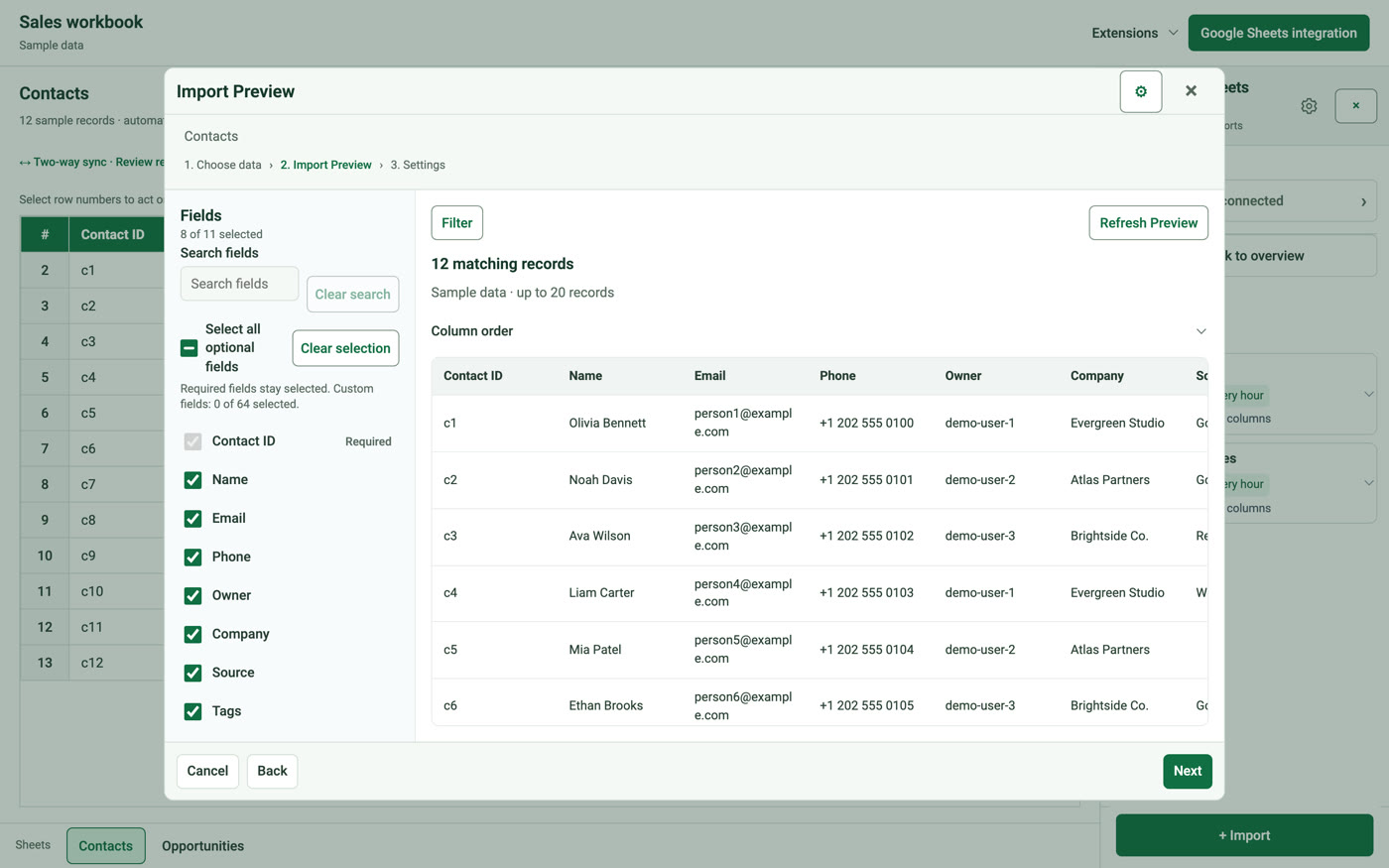Open Google Sheets integration
The width and height of the screenshot is (1389, 868).
point(1279,33)
